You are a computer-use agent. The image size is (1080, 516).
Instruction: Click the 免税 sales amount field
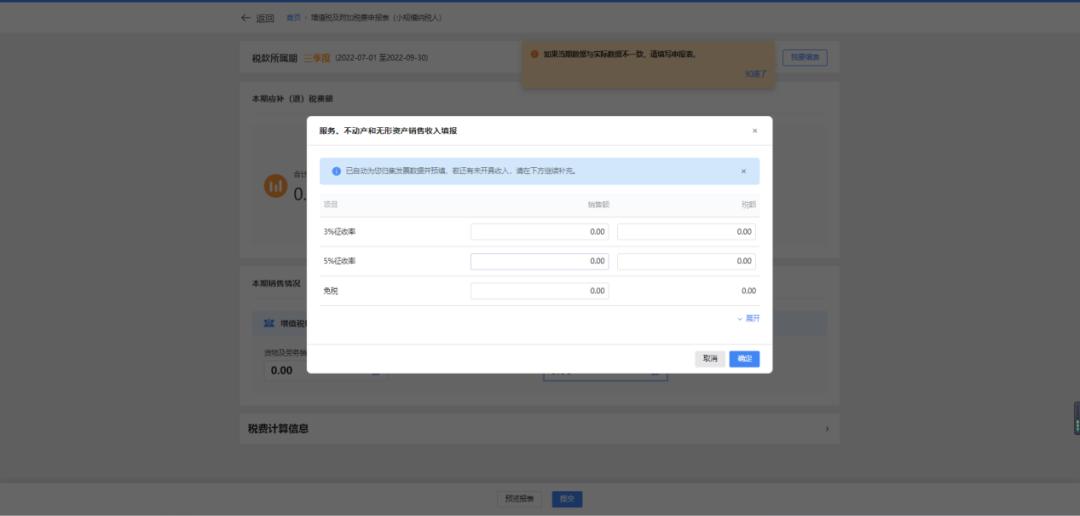click(x=539, y=291)
